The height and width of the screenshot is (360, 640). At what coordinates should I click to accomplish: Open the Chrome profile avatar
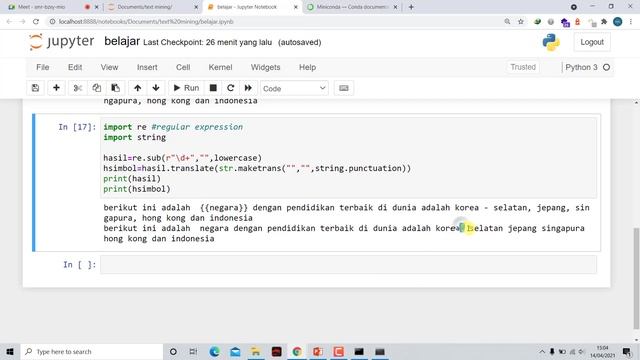[618, 22]
